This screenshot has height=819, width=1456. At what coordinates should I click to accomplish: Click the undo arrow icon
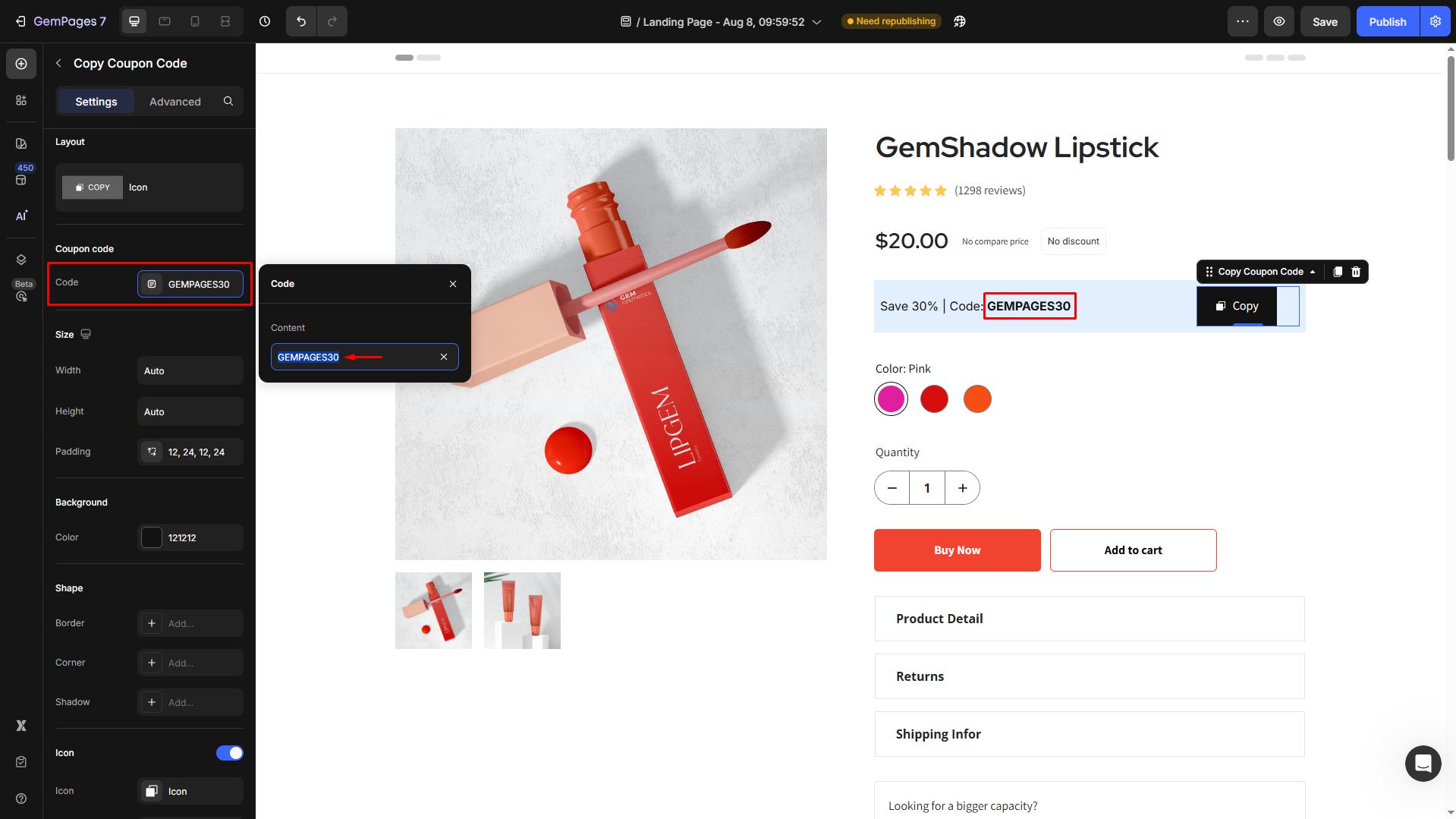point(301,21)
